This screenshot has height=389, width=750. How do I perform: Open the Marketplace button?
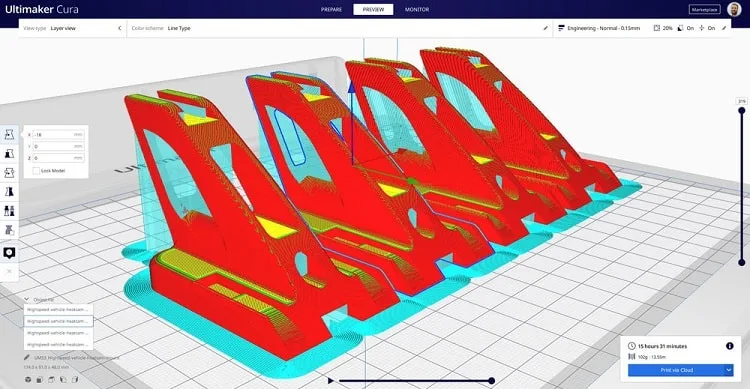(705, 10)
